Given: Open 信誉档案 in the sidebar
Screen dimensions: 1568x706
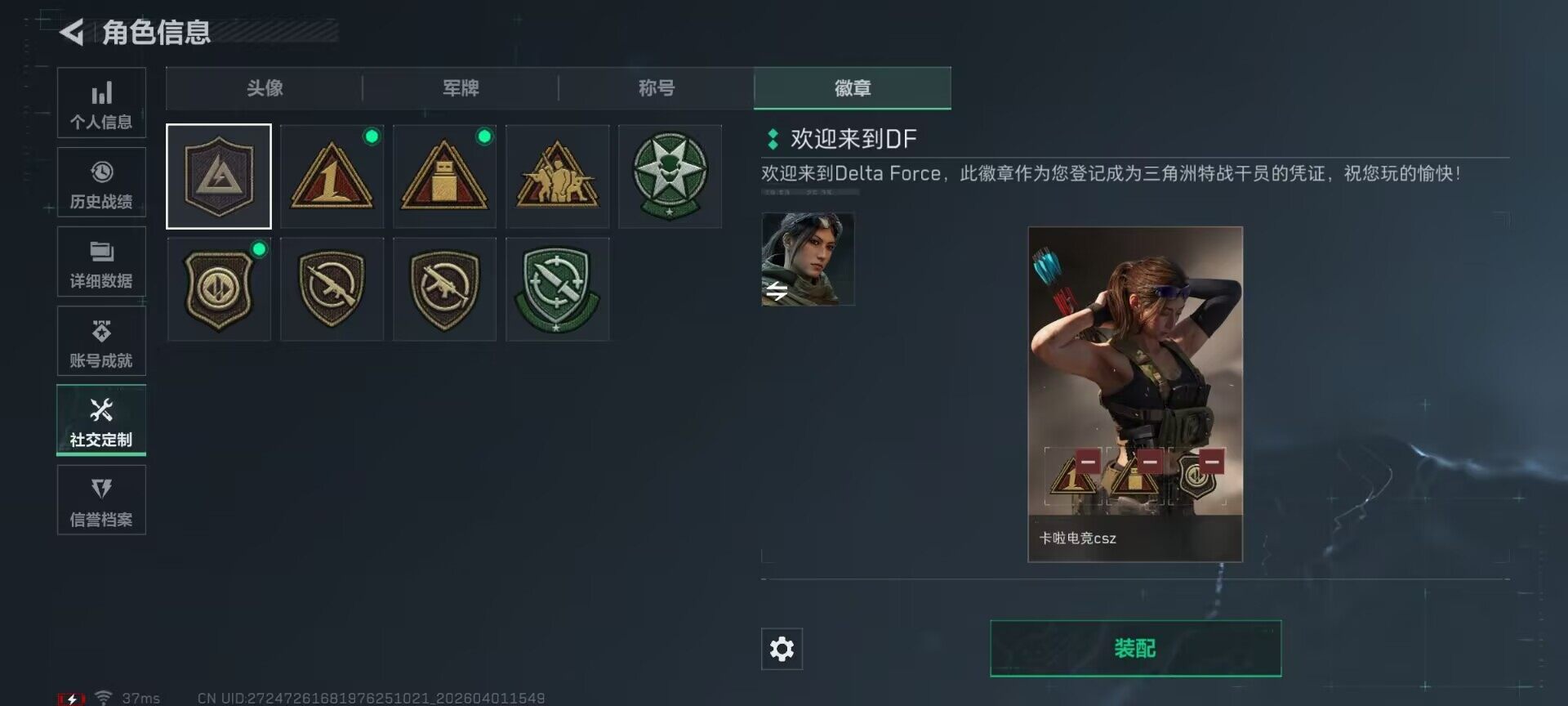Looking at the screenshot, I should click(101, 500).
